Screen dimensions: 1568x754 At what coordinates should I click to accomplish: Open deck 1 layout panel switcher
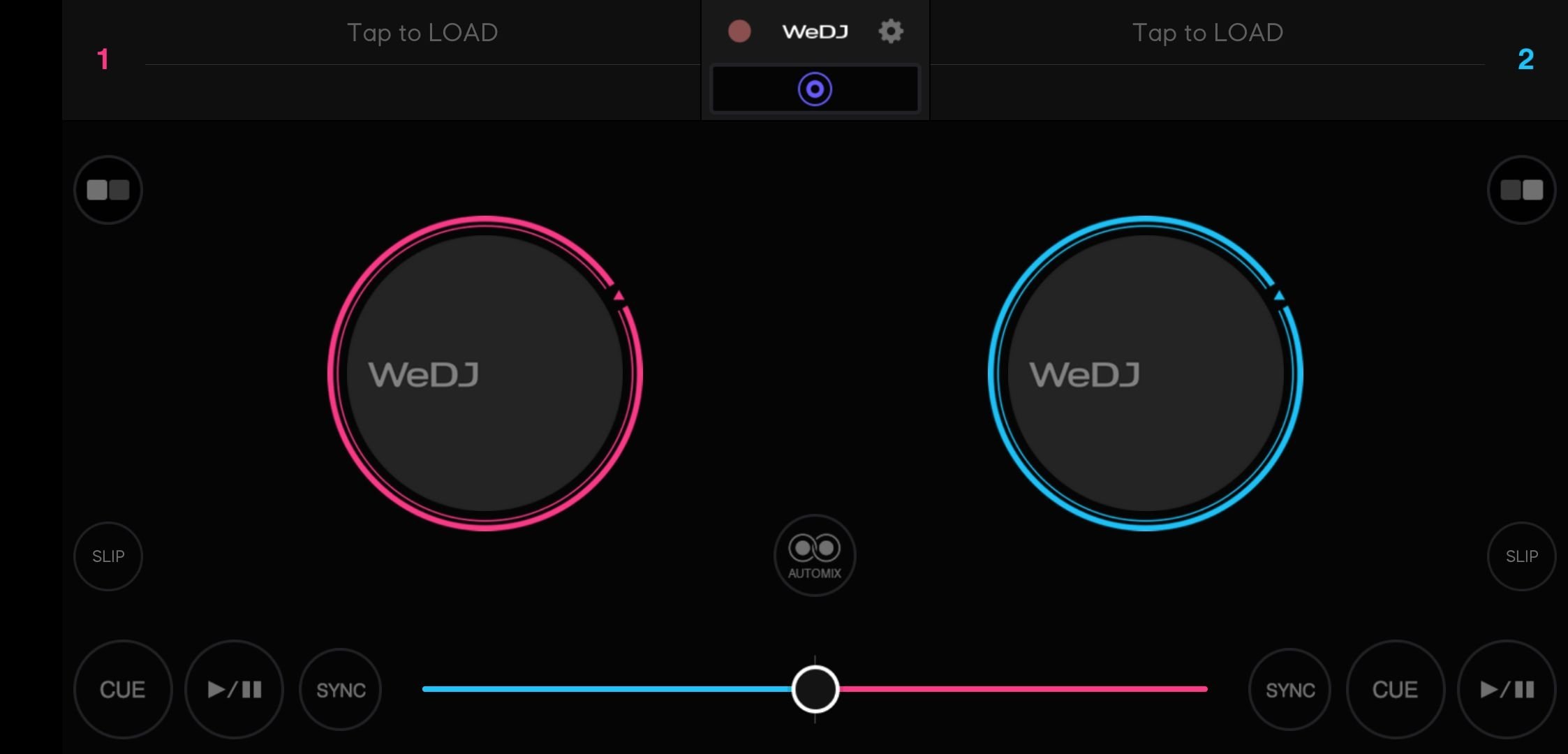coord(108,190)
